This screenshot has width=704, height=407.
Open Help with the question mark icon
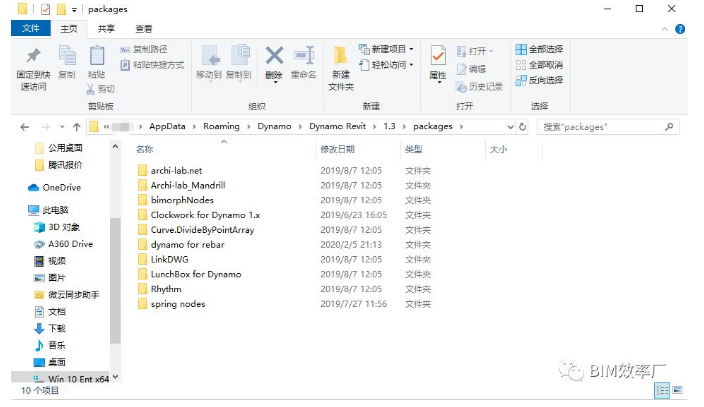pyautogui.click(x=680, y=29)
